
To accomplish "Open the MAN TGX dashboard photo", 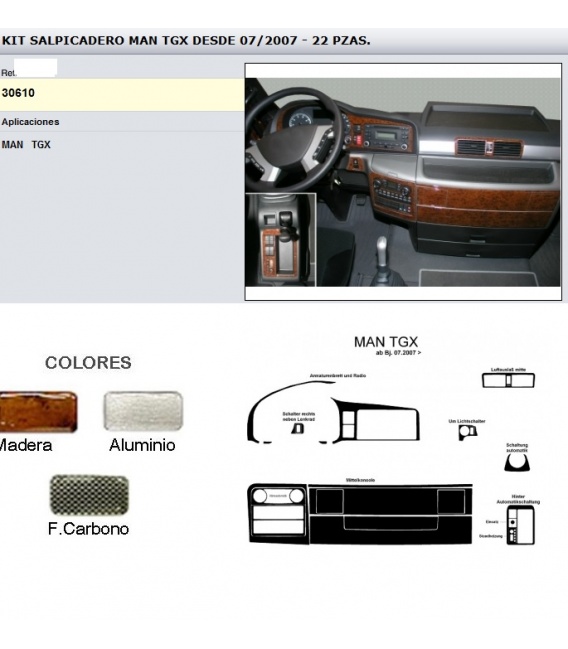I will pos(403,182).
